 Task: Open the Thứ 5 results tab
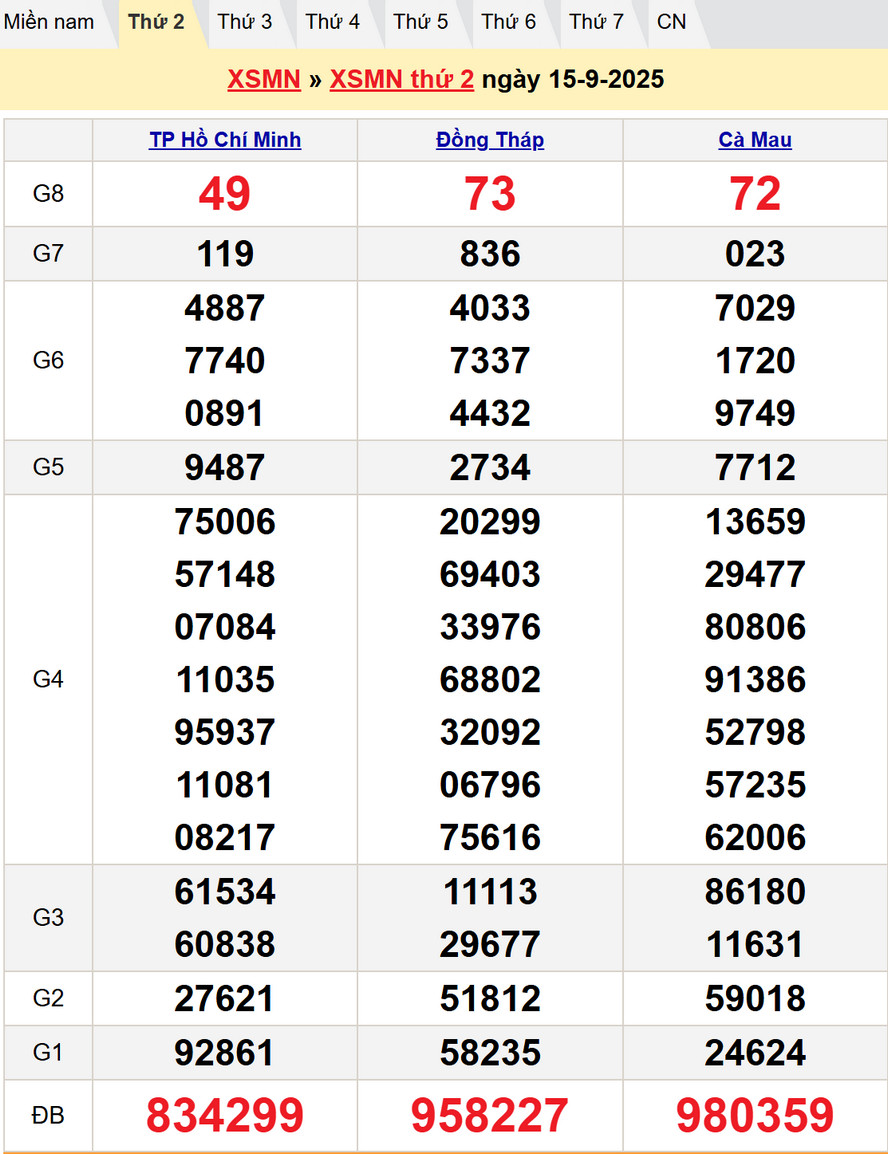click(421, 22)
